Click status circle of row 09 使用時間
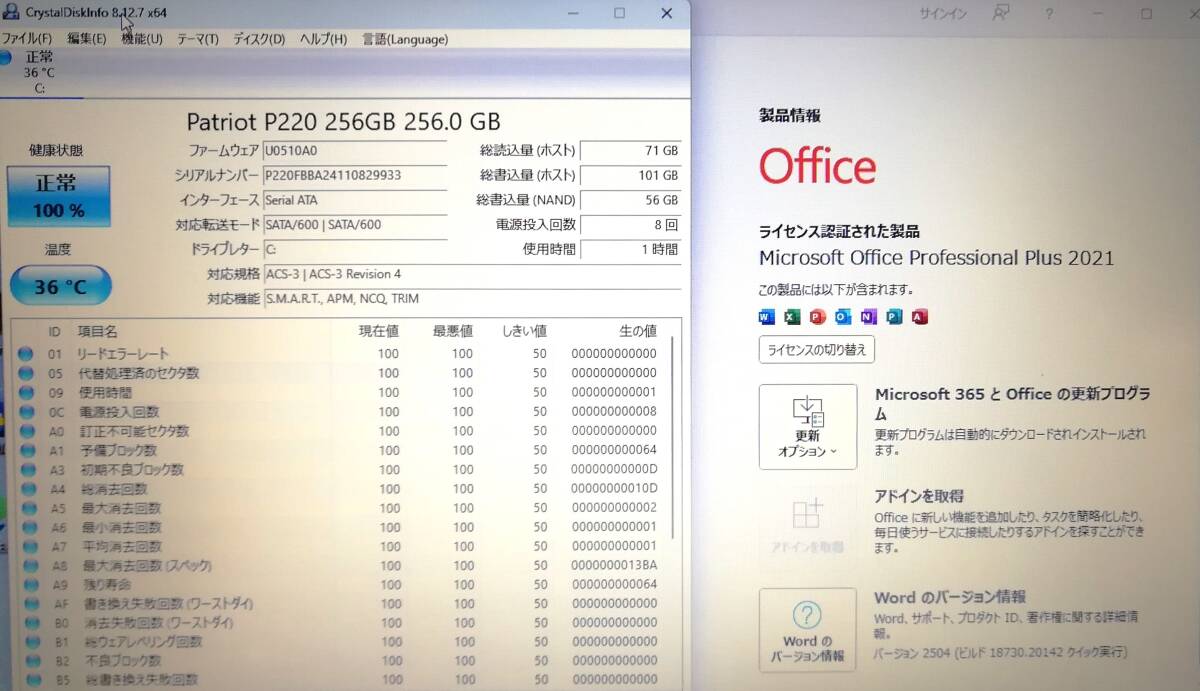This screenshot has width=1200, height=691. 27,392
